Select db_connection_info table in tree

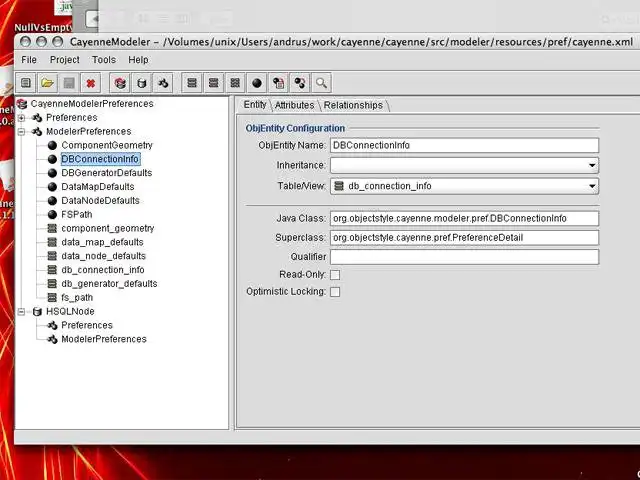[x=102, y=270]
